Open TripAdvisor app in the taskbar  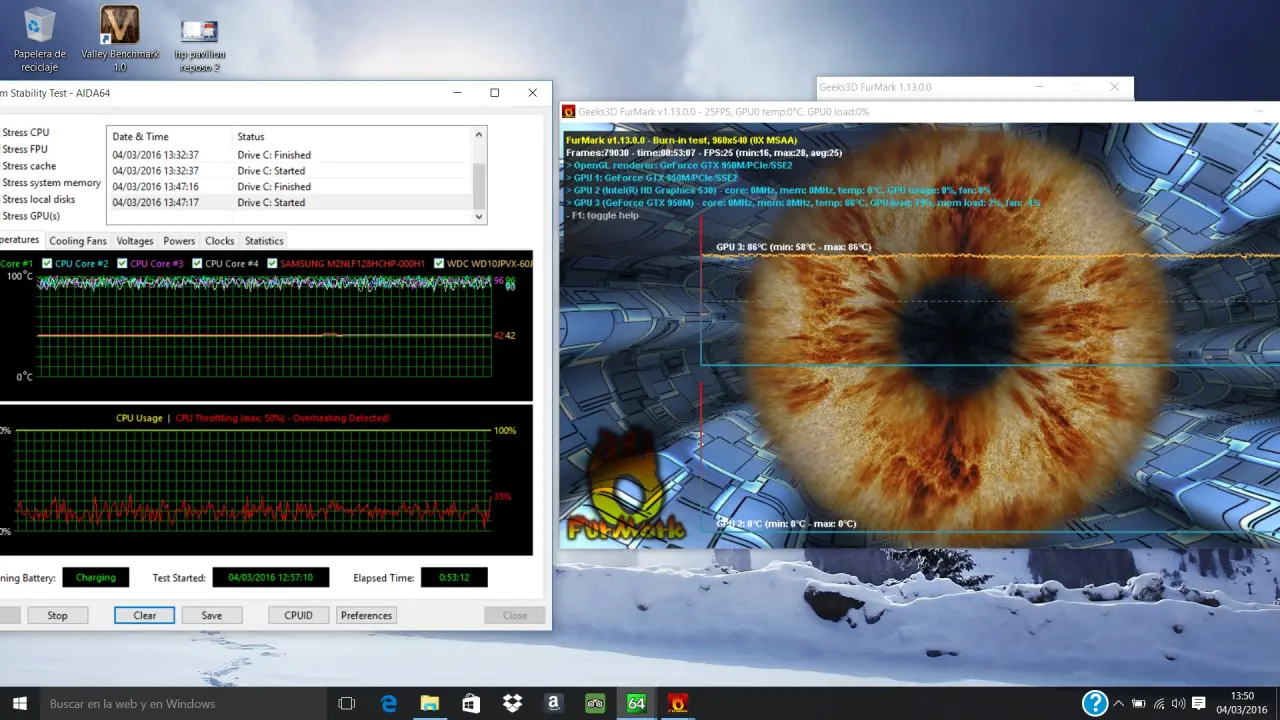click(x=595, y=703)
